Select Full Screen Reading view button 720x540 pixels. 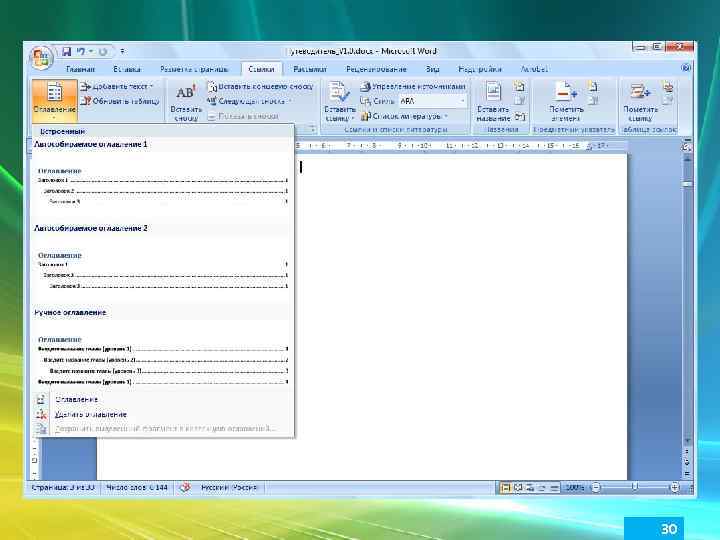point(518,488)
